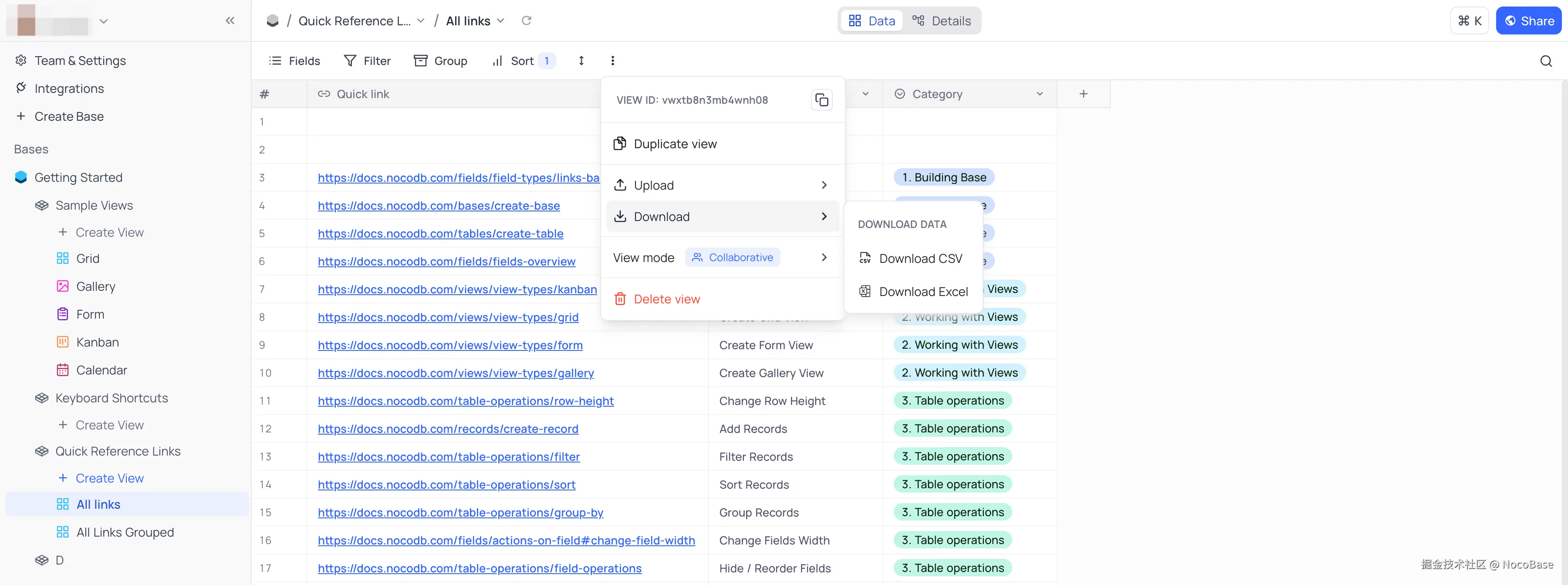Expand the Download submenu chevron

[824, 216]
